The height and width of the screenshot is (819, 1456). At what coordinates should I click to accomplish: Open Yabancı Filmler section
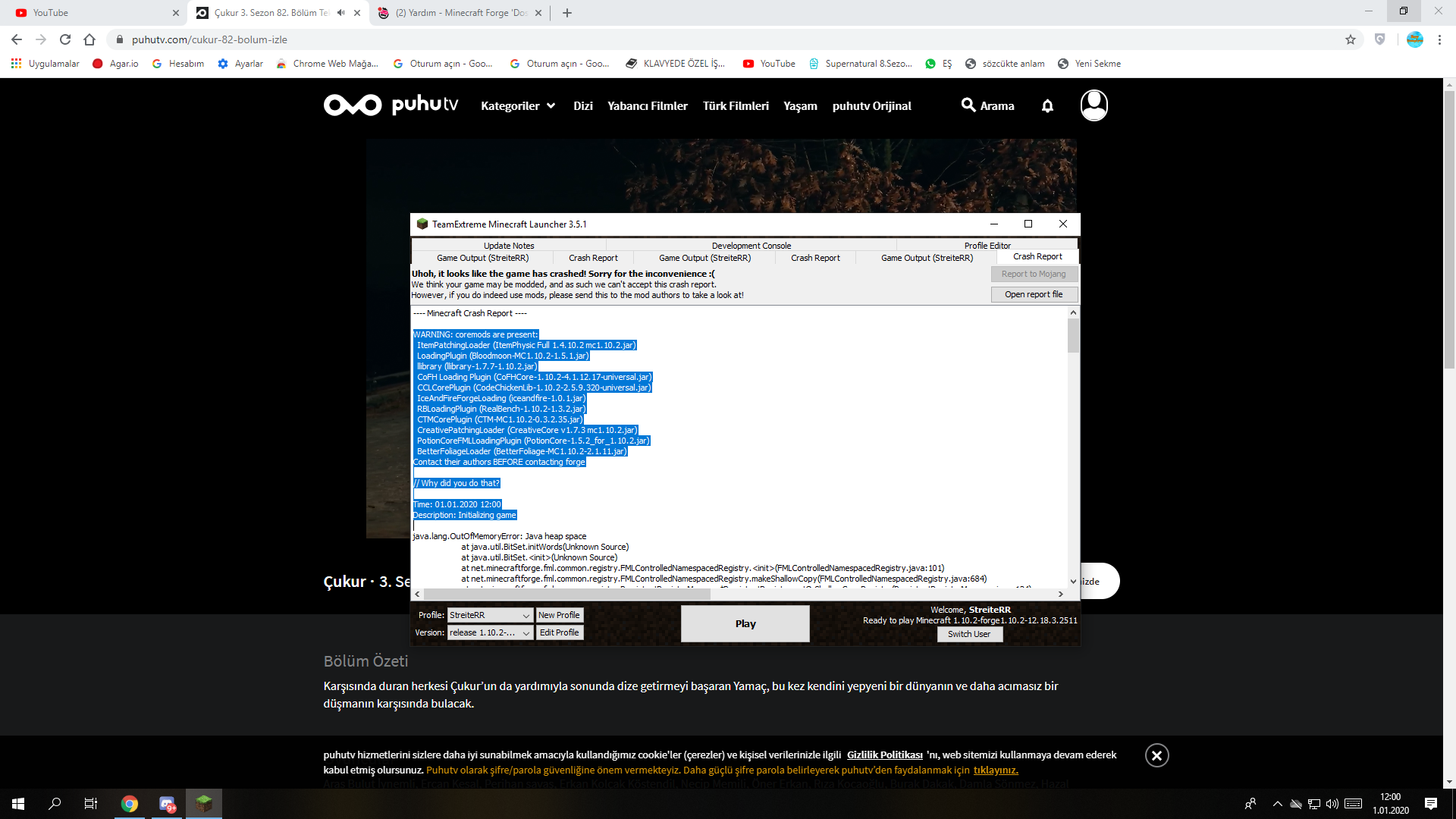(648, 106)
